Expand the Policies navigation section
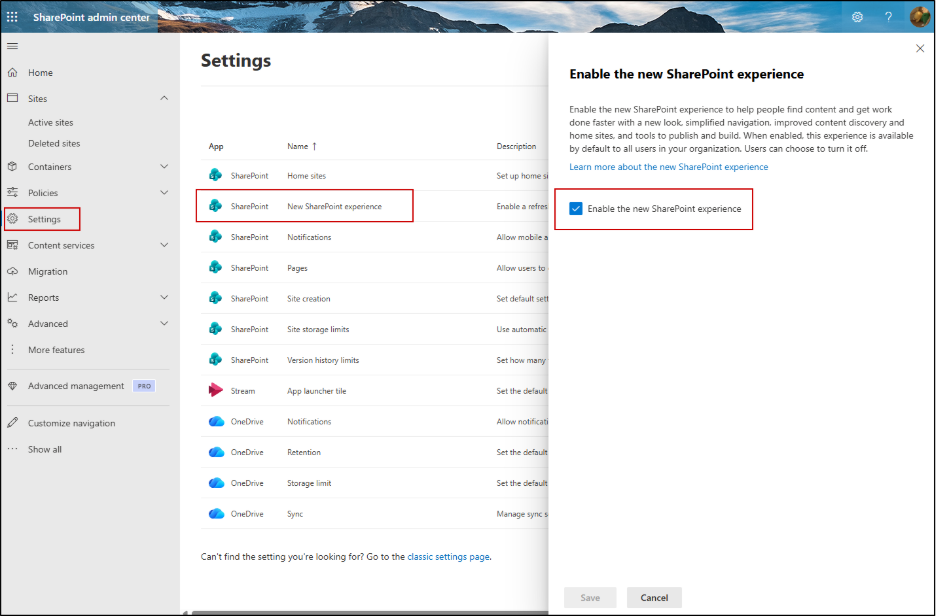936x616 pixels. pos(164,193)
